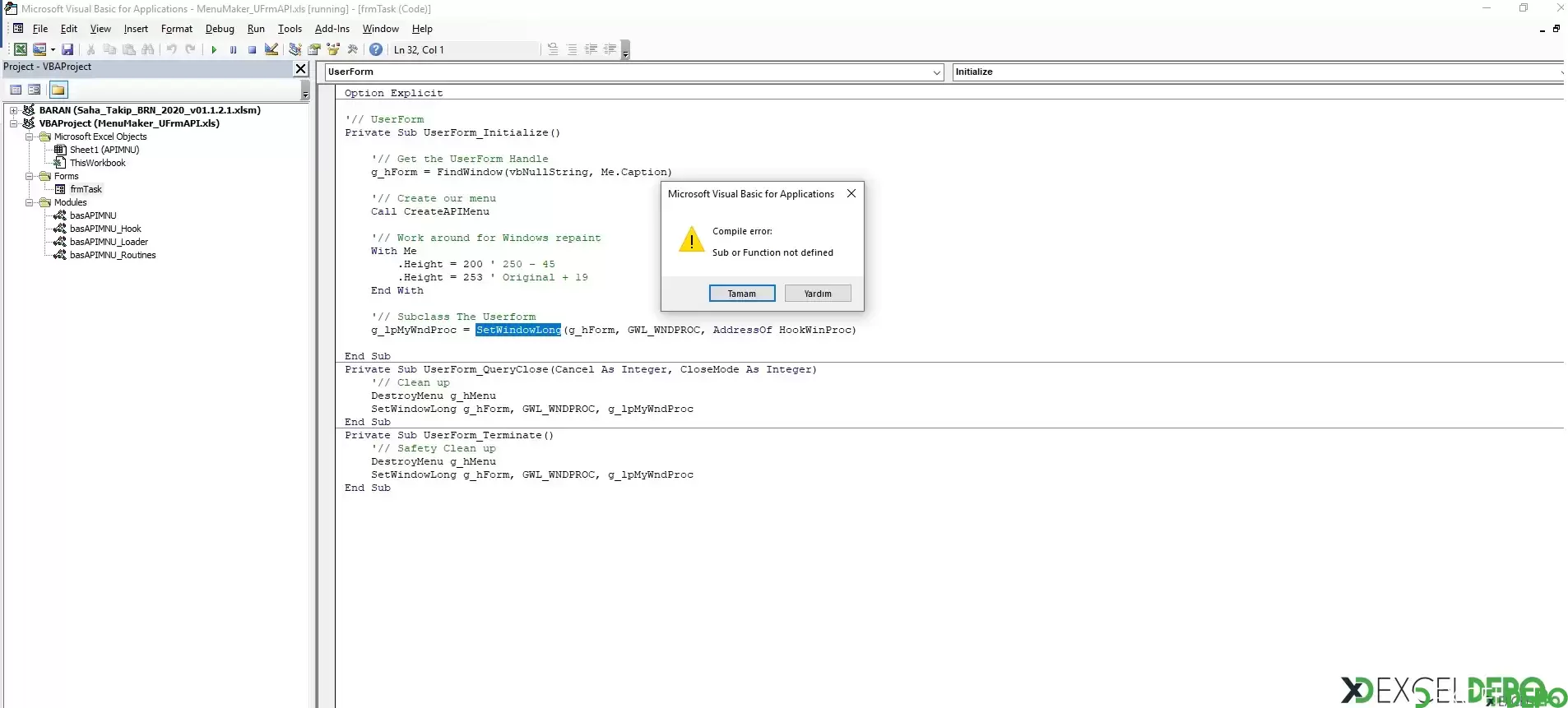Open the Edit menu
This screenshot has width=1568, height=708.
coord(69,29)
